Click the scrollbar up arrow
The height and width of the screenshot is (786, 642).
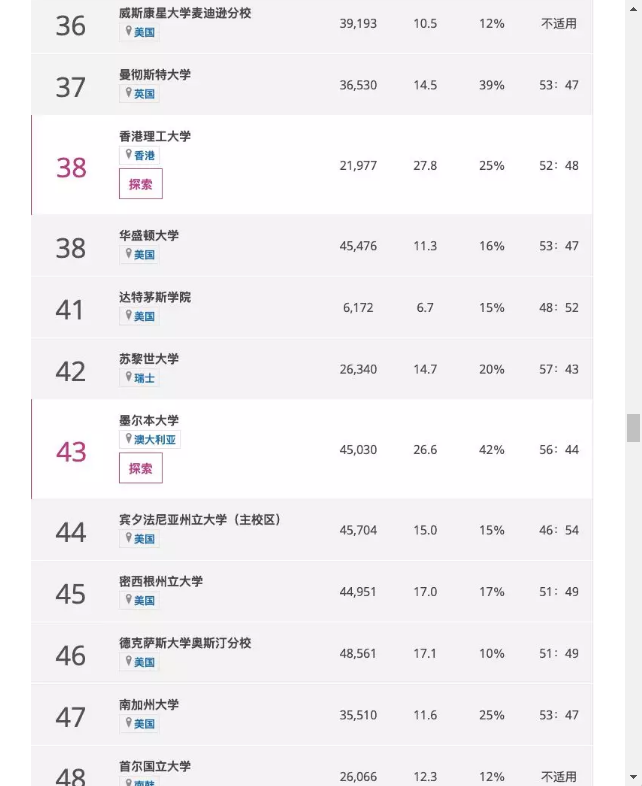coord(633,9)
